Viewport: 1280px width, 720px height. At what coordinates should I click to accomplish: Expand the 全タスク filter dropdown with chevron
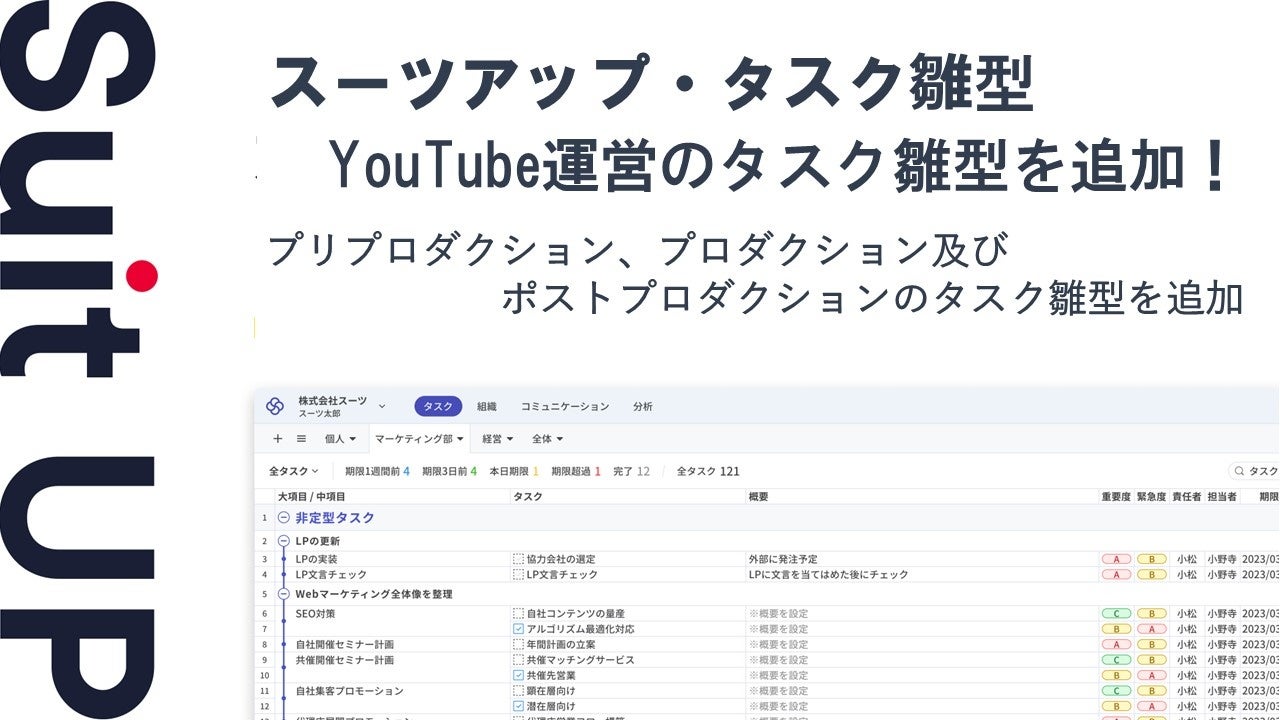[294, 471]
